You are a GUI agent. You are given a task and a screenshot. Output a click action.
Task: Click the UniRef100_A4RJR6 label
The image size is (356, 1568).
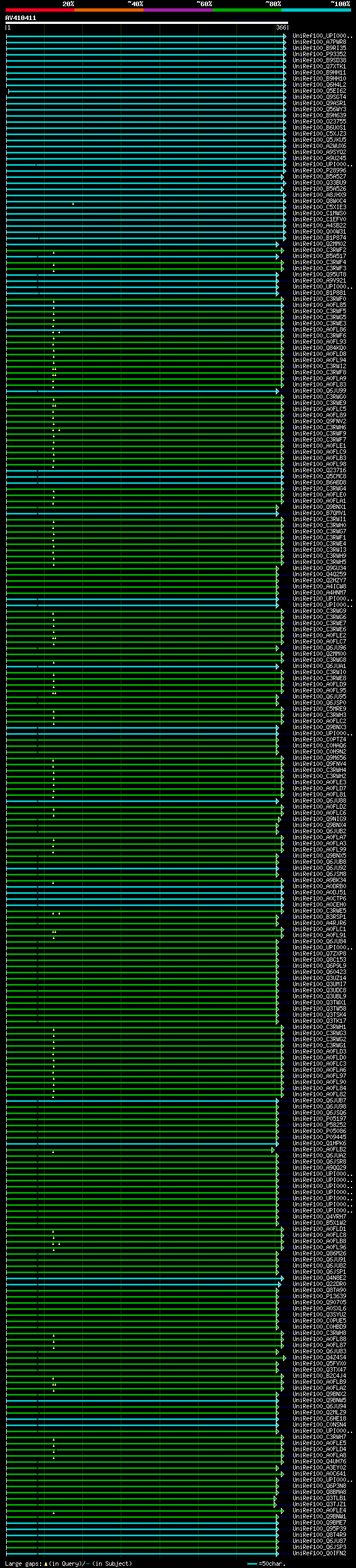(x=319, y=923)
